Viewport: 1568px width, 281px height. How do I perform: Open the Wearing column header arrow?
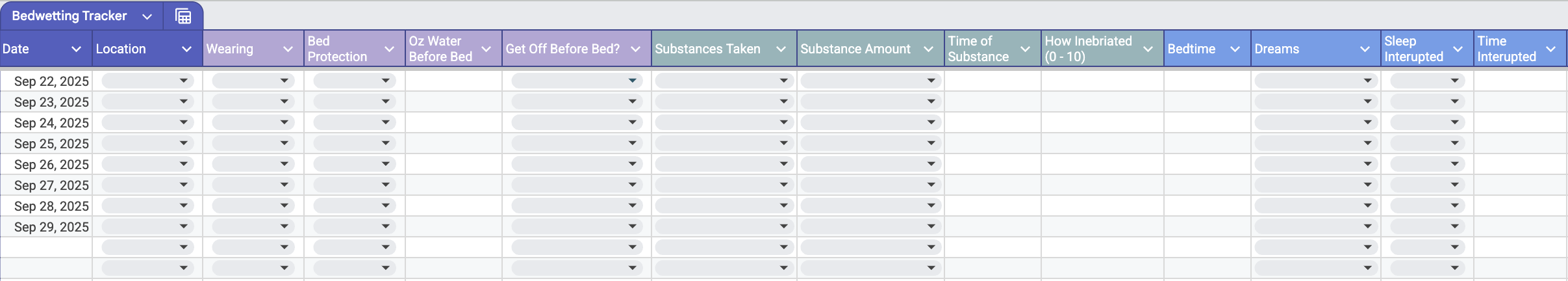click(x=288, y=49)
